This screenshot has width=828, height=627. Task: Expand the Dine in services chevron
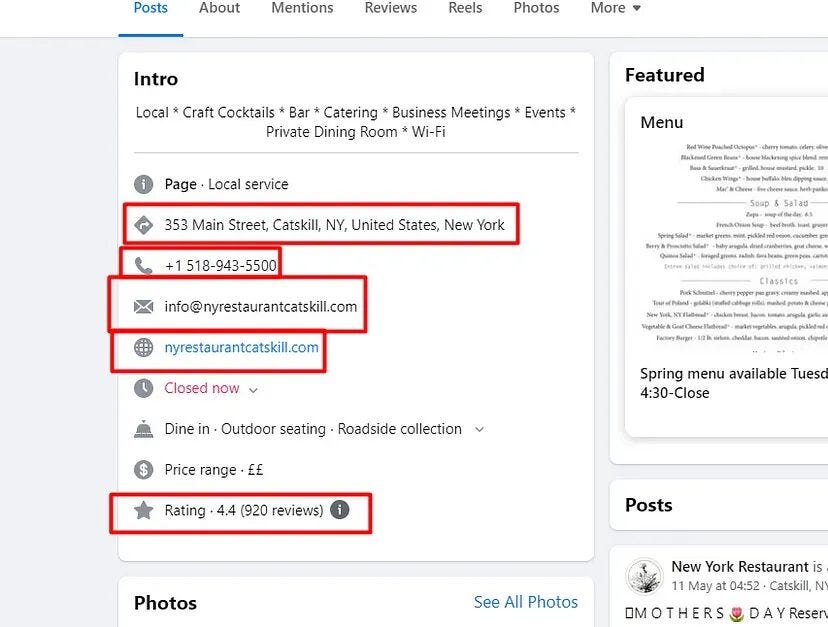479,429
